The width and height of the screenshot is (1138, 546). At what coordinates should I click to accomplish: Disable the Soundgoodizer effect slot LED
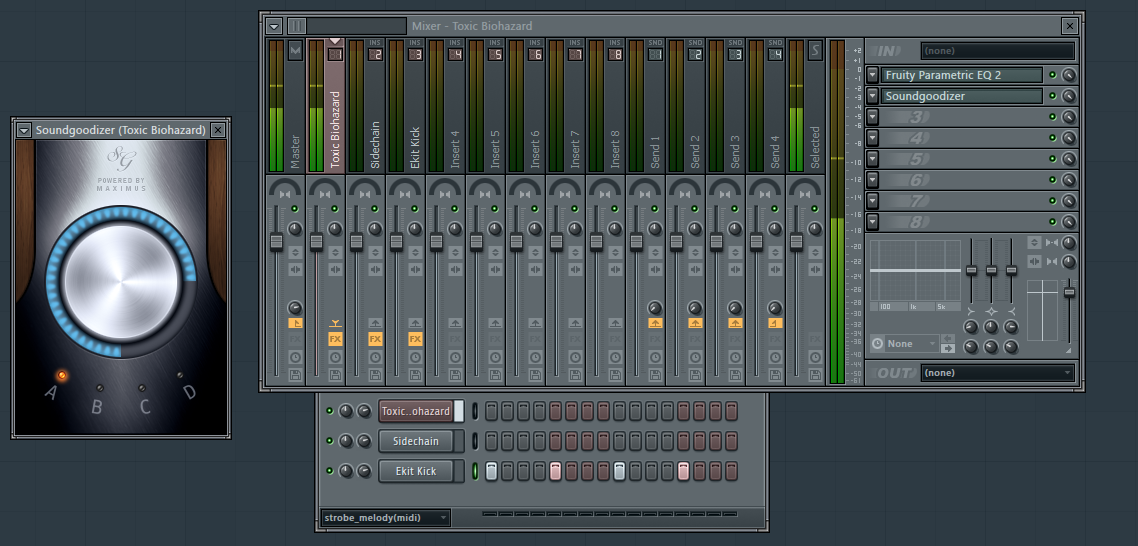click(1052, 96)
